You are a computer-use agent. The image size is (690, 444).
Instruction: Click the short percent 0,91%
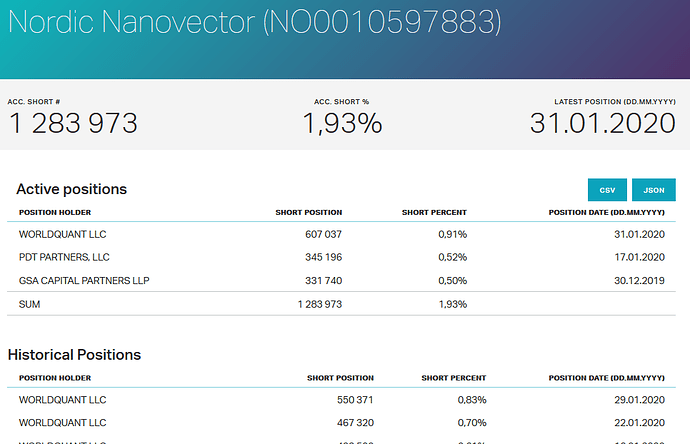tap(452, 235)
